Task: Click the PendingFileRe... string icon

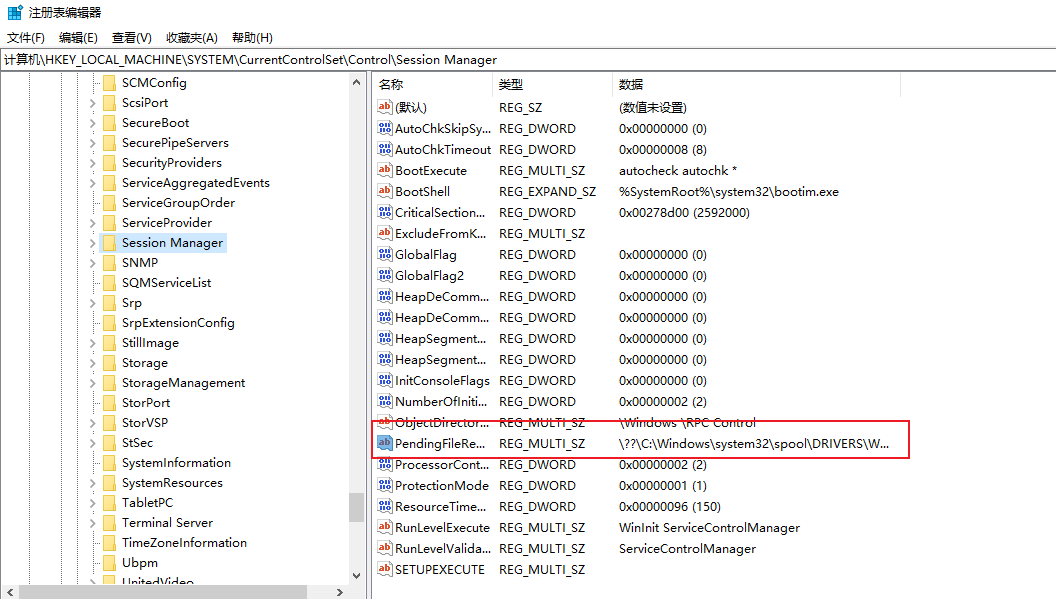Action: [385, 443]
